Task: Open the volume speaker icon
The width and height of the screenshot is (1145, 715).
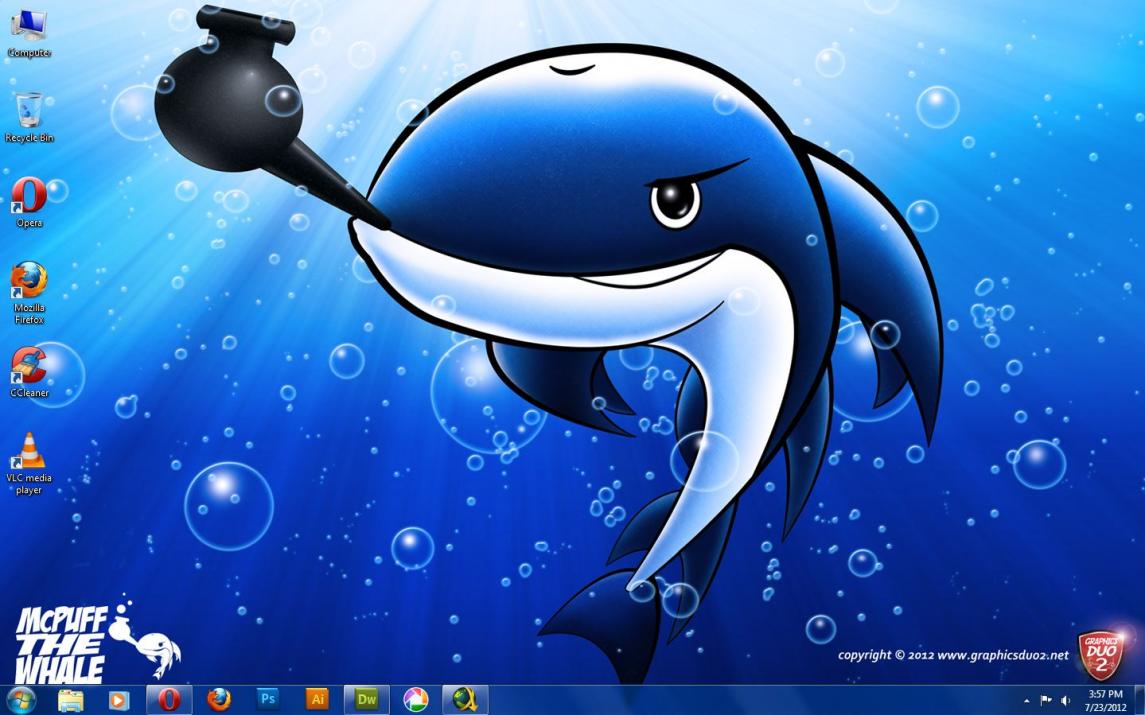Action: point(1065,700)
